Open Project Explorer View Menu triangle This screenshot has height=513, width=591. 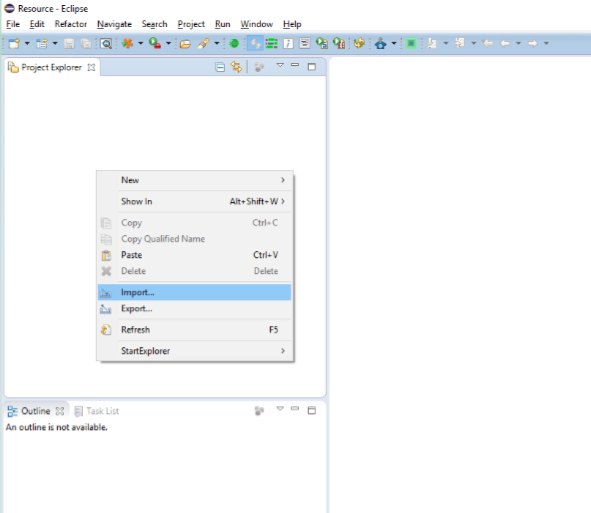[280, 65]
